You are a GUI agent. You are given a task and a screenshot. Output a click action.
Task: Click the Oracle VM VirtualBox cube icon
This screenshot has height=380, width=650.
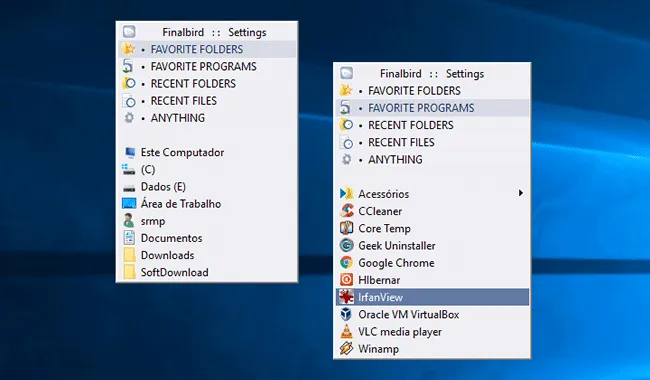pyautogui.click(x=347, y=314)
